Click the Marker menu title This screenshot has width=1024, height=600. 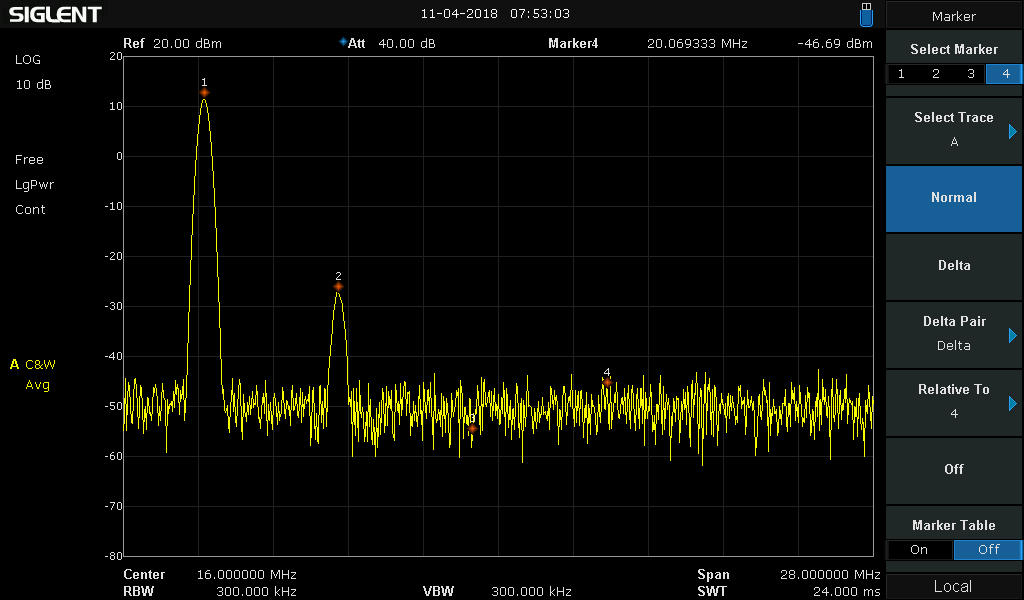[x=953, y=16]
